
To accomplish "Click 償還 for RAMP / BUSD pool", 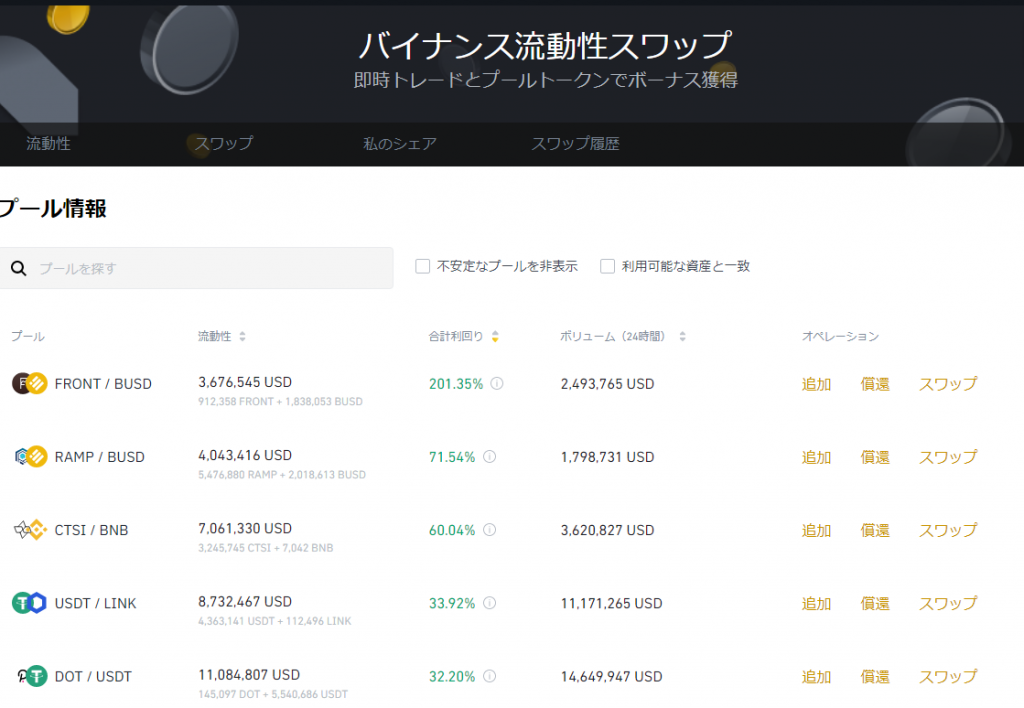I will (x=875, y=457).
